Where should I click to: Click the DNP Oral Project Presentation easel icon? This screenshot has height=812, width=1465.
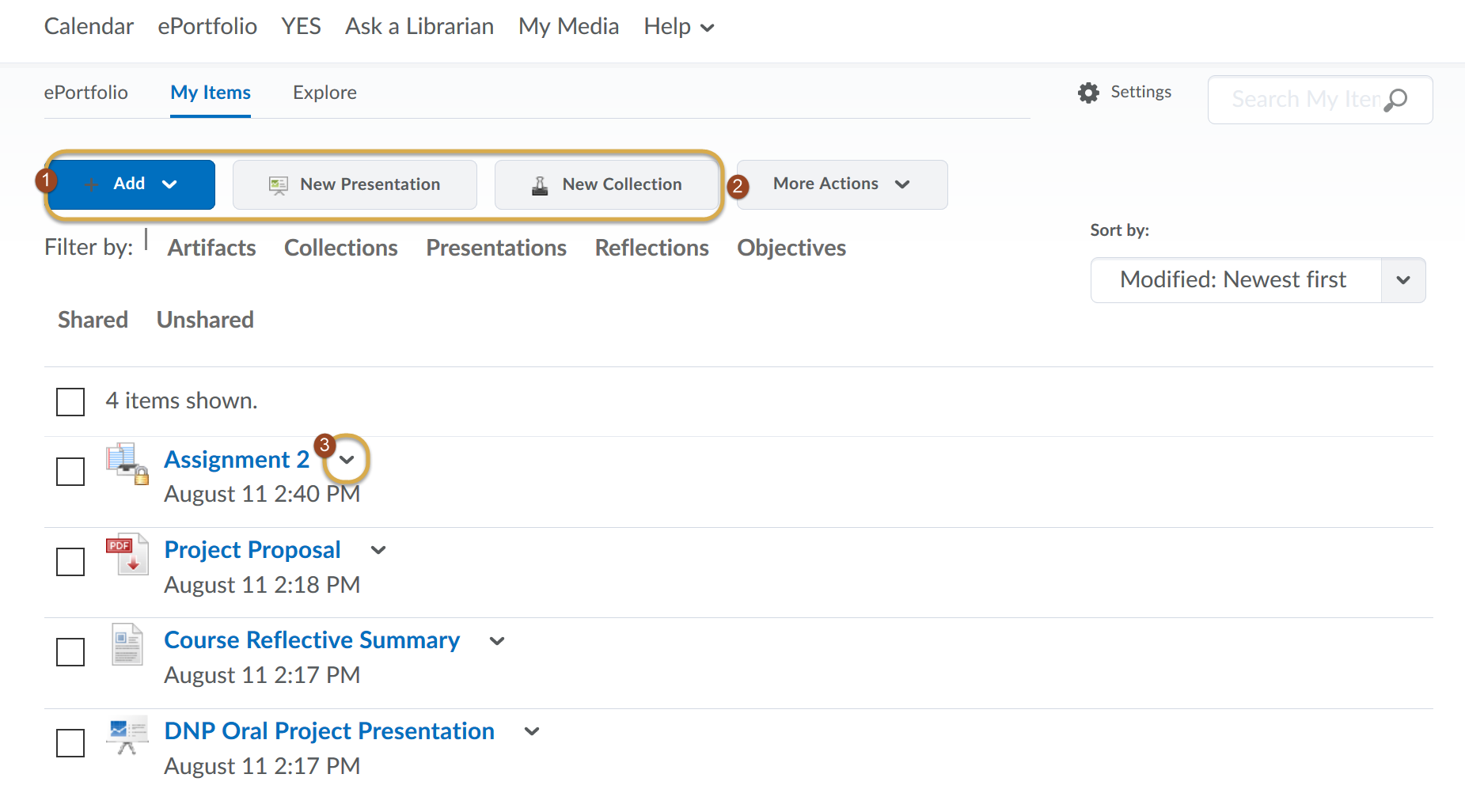point(127,735)
